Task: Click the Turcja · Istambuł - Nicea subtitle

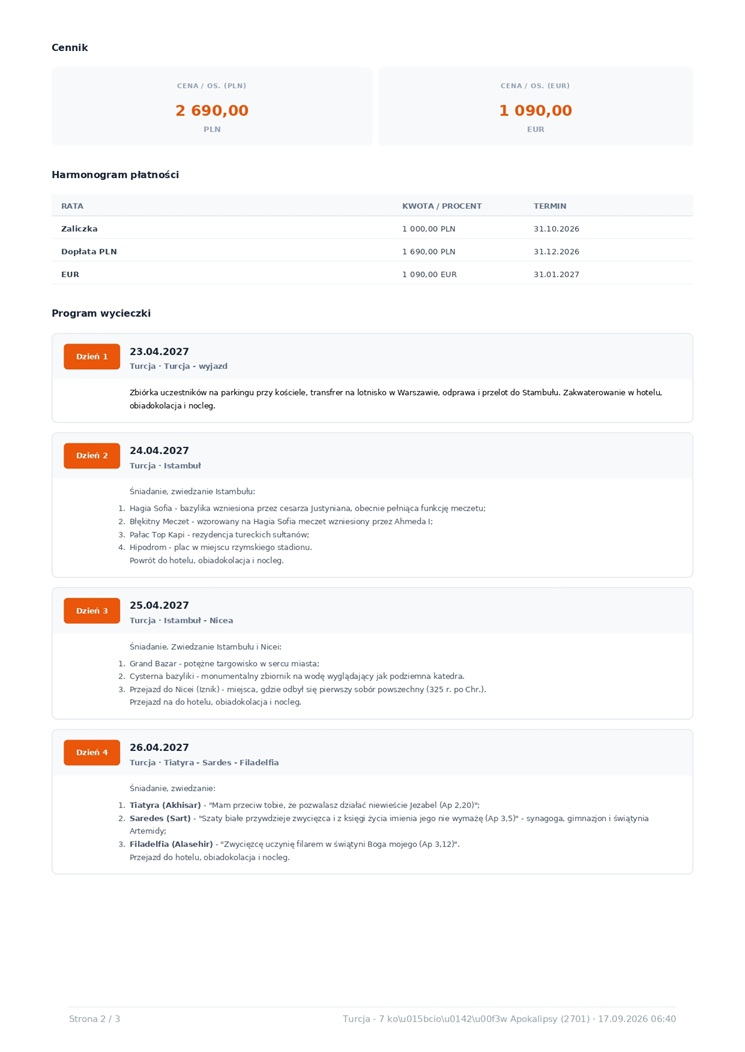Action: (x=181, y=621)
